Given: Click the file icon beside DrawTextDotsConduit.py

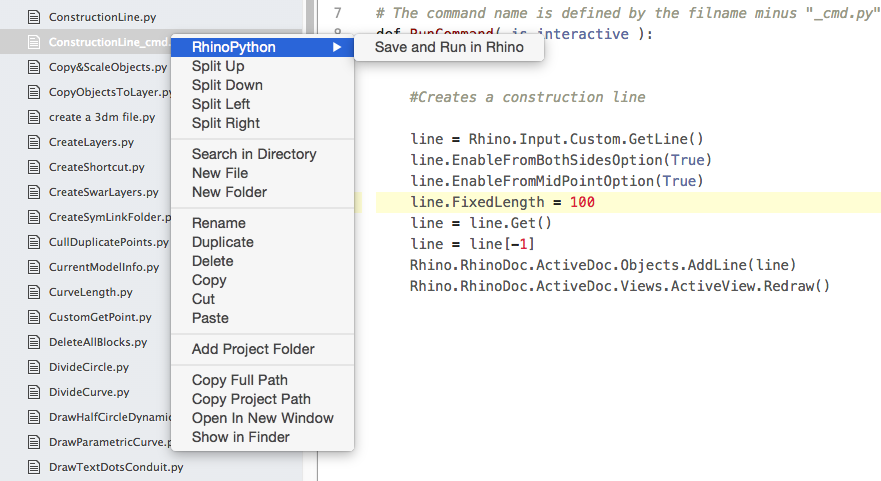Looking at the screenshot, I should click(x=34, y=467).
